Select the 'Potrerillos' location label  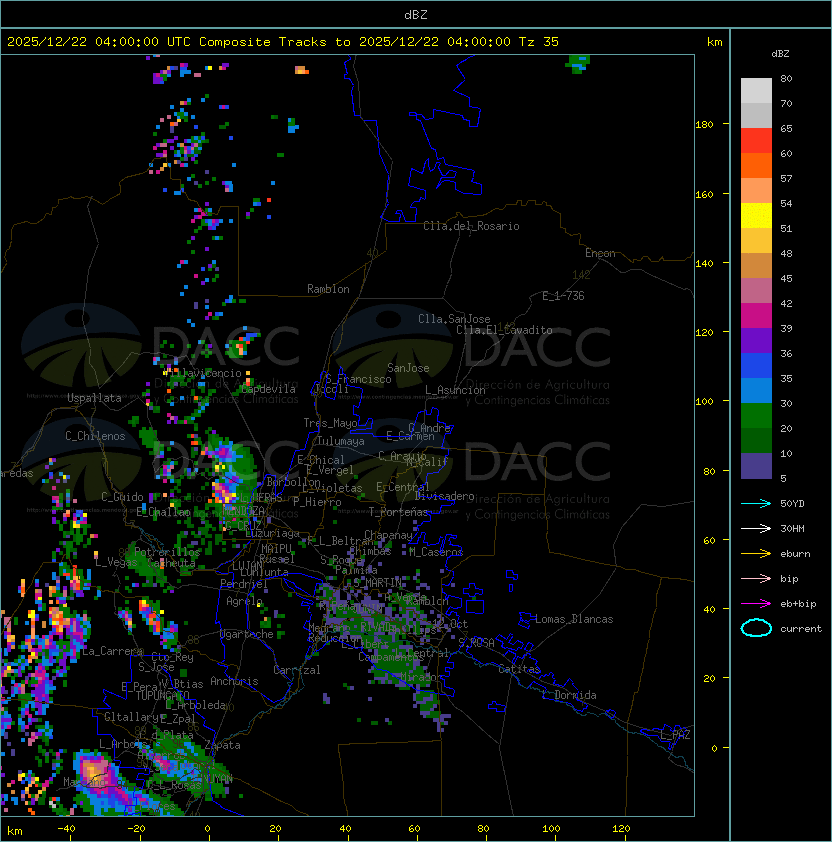167,552
